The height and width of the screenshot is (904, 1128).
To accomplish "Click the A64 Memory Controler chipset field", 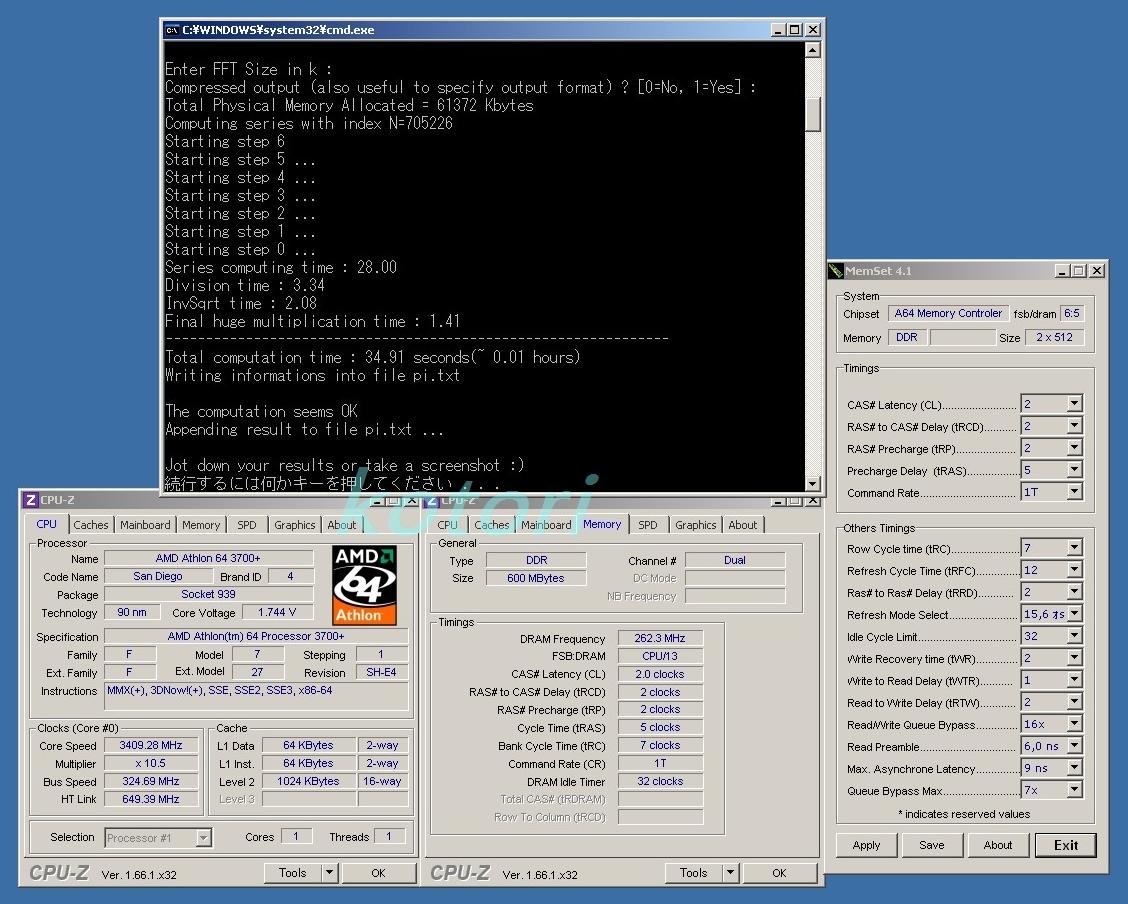I will [x=948, y=314].
